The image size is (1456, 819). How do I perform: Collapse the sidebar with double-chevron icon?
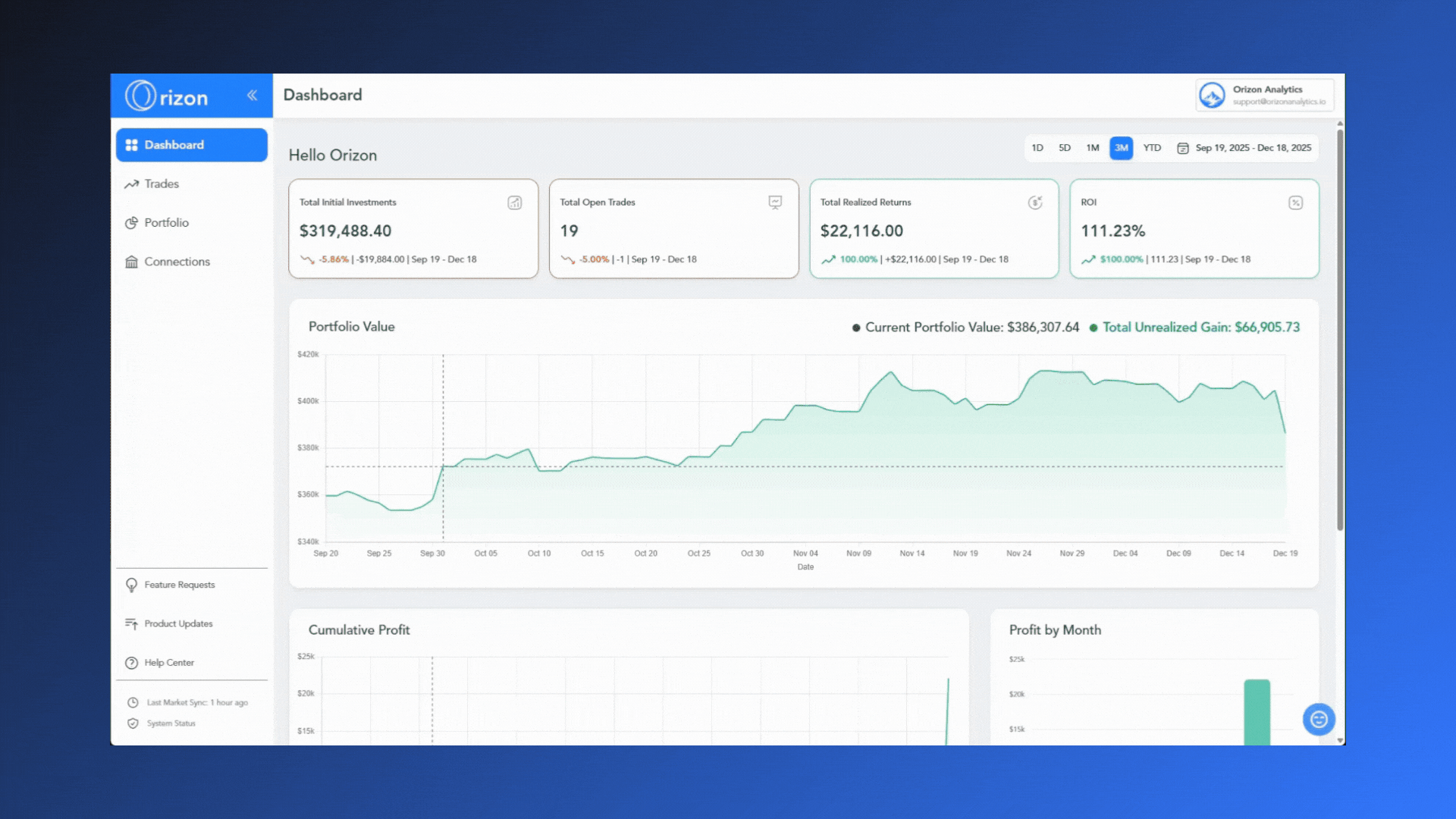click(x=252, y=96)
